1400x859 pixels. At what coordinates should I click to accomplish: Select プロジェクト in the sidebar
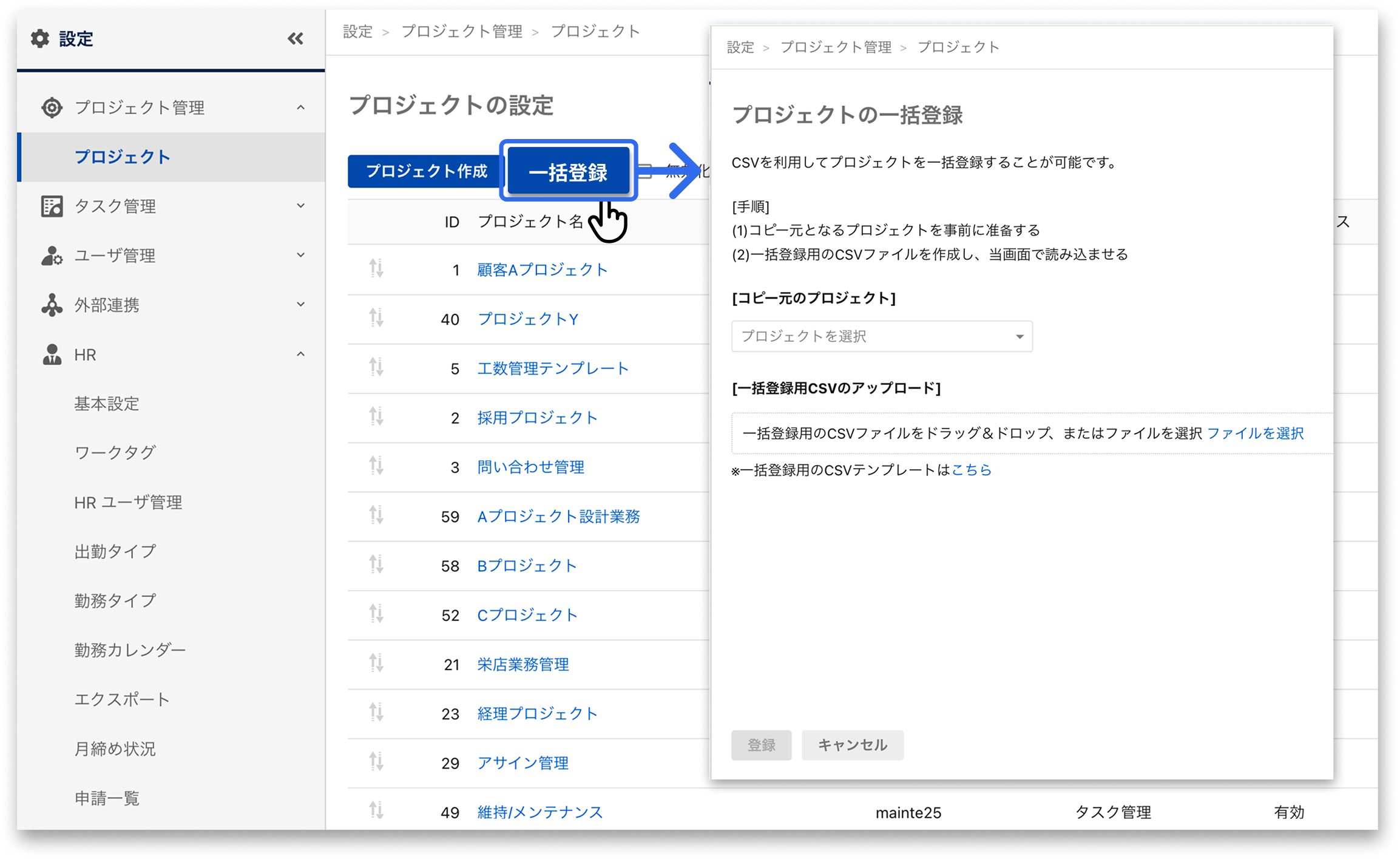[123, 157]
